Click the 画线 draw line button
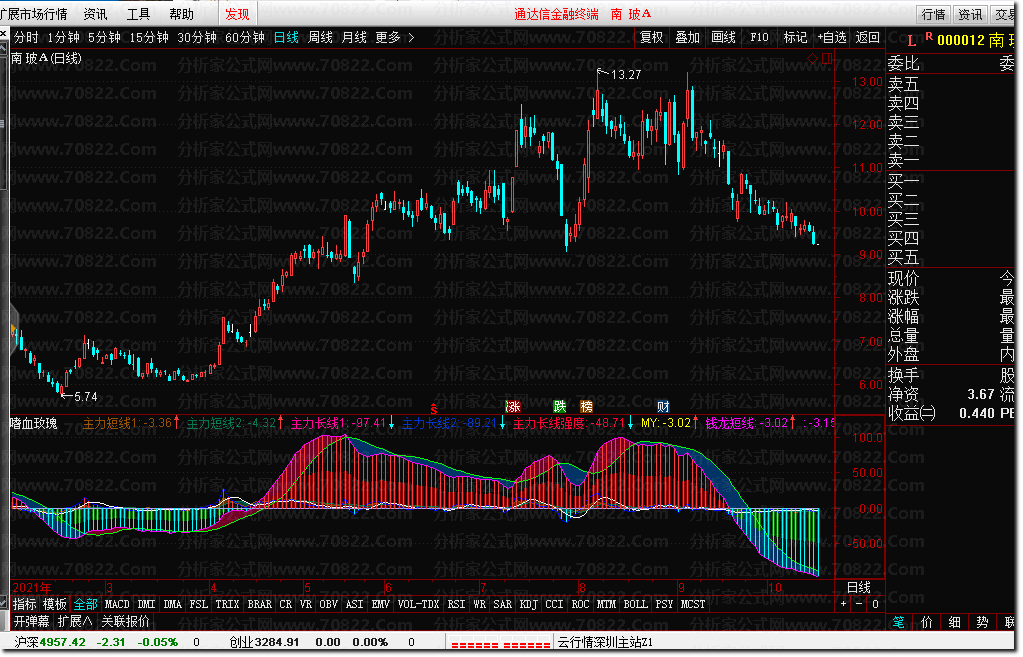The image size is (1023, 657). [724, 38]
